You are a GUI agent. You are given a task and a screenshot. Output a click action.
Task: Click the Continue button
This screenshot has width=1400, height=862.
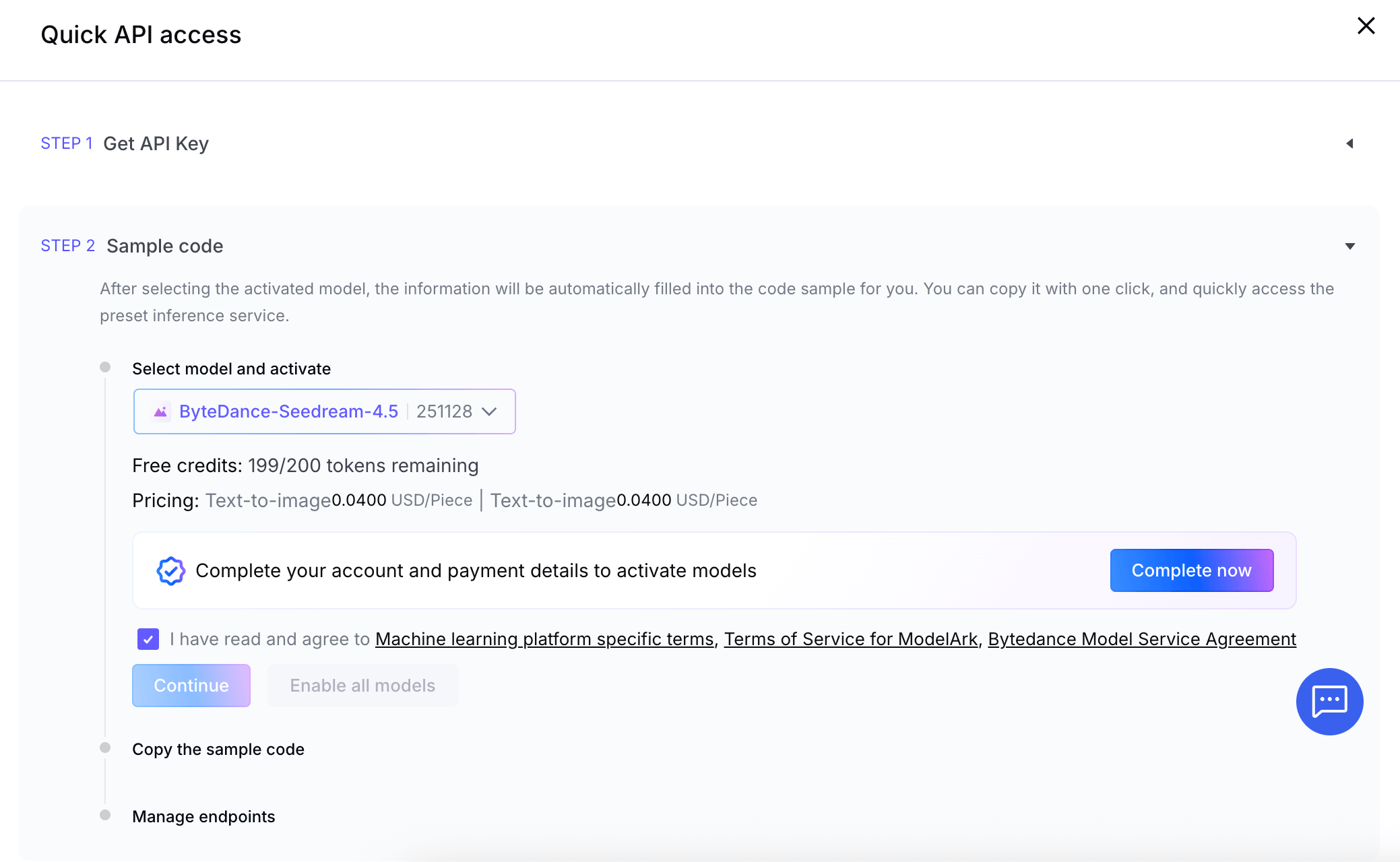pyautogui.click(x=191, y=686)
